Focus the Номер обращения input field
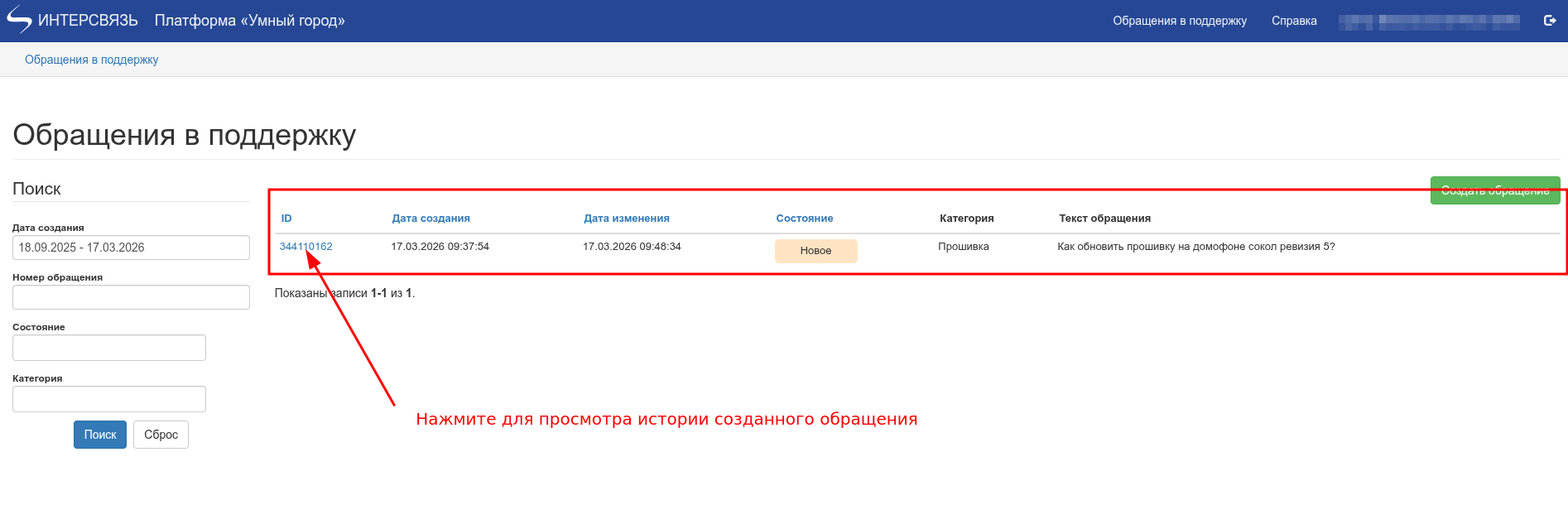Viewport: 1568px width, 529px height. click(x=131, y=297)
